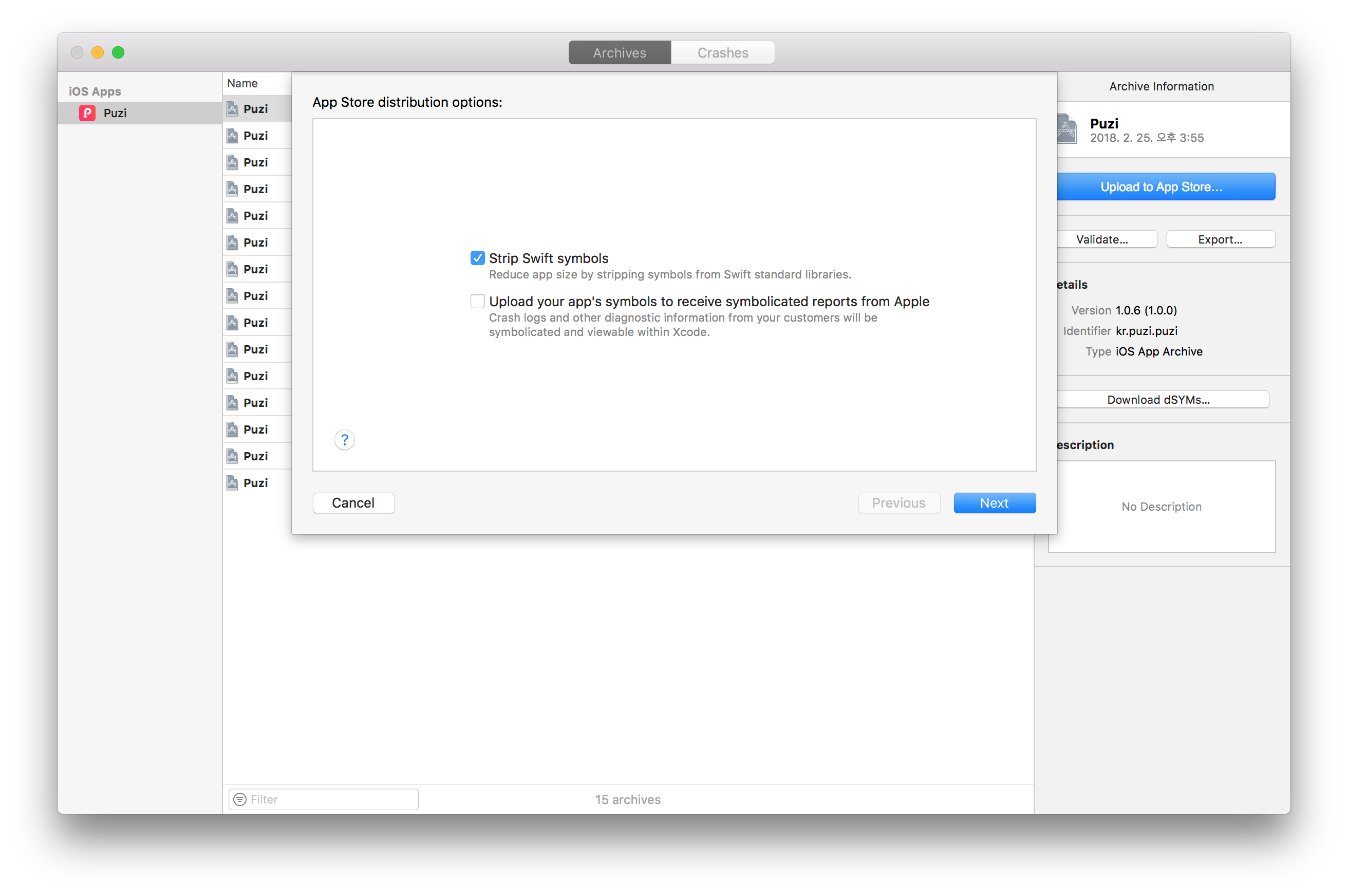Click the yellow minimize window button
Image resolution: width=1348 pixels, height=896 pixels.
(98, 52)
